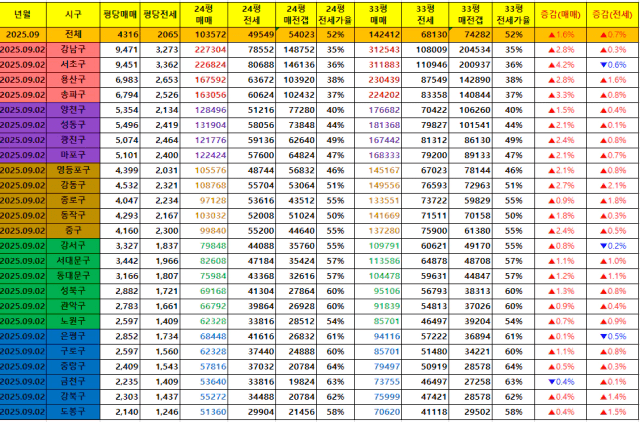The height and width of the screenshot is (422, 640).
Task: Click the 서초구 district cell
Action: [x=73, y=65]
